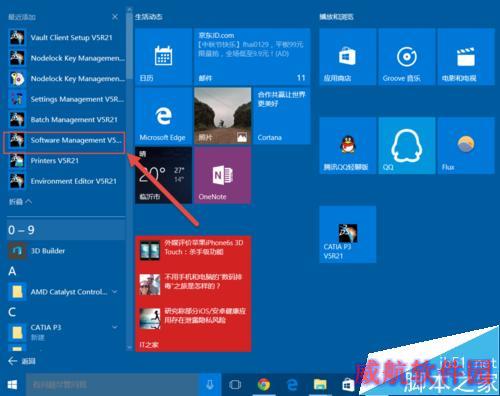
Task: Open the Flux tile
Action: pyautogui.click(x=466, y=145)
